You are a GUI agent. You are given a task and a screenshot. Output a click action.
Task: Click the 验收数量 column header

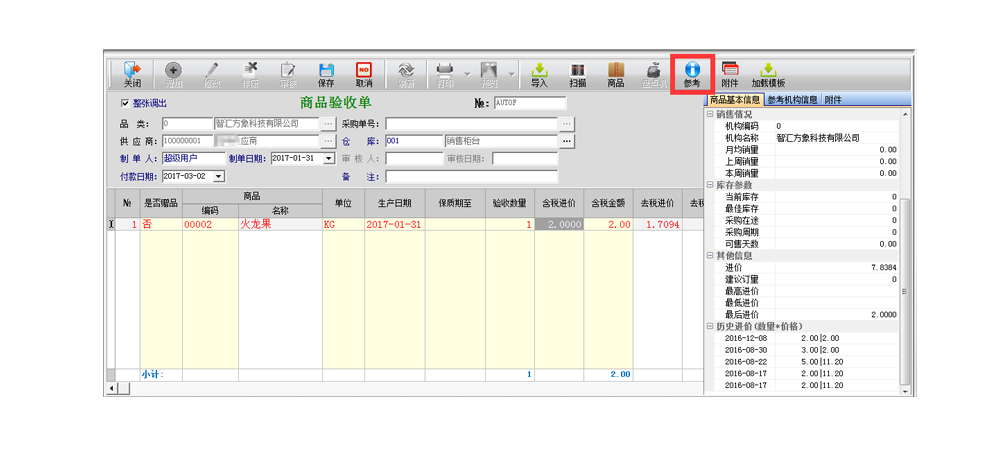tap(510, 203)
